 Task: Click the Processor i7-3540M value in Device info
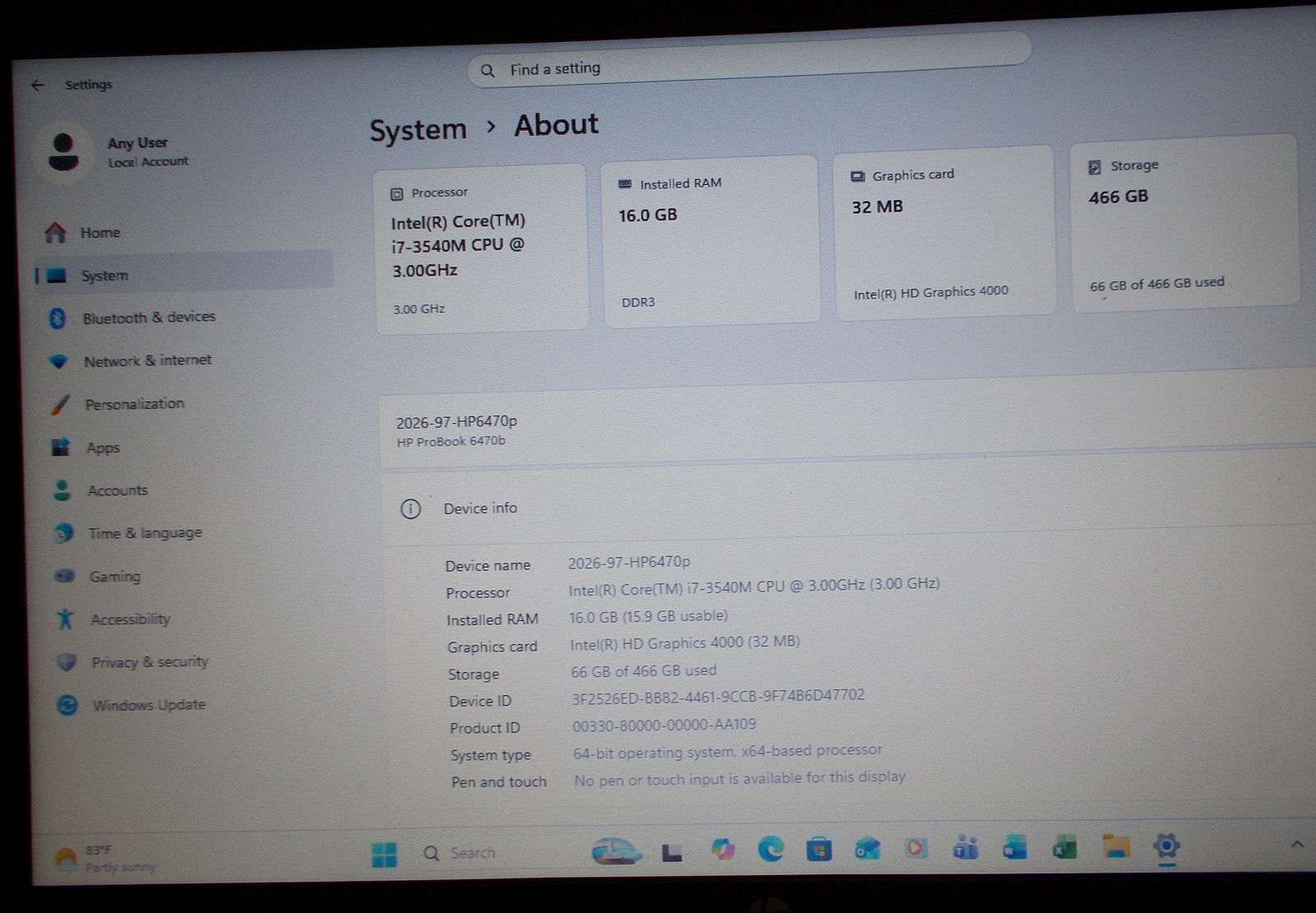pos(753,586)
